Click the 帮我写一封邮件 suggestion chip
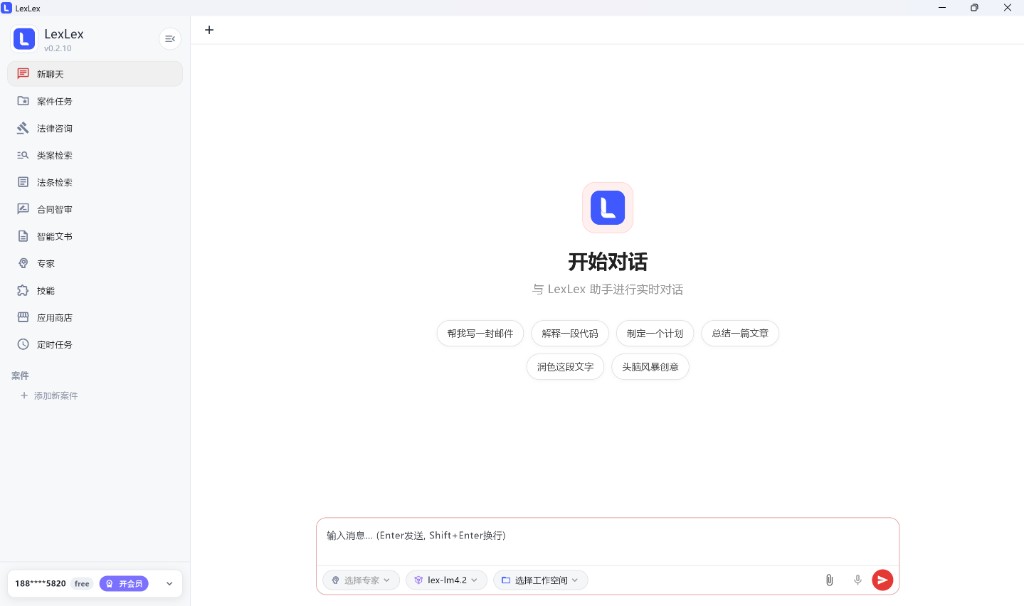The image size is (1024, 606). (x=480, y=333)
